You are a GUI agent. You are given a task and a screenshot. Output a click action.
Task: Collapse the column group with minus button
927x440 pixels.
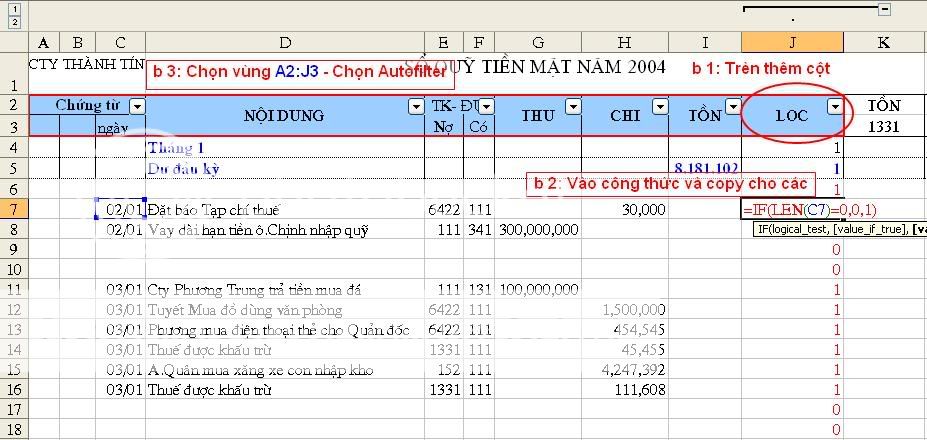click(884, 9)
